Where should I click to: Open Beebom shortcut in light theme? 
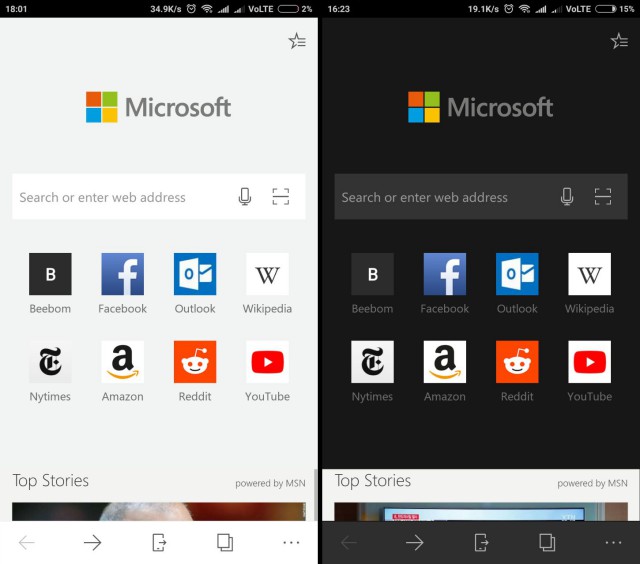pos(50,284)
